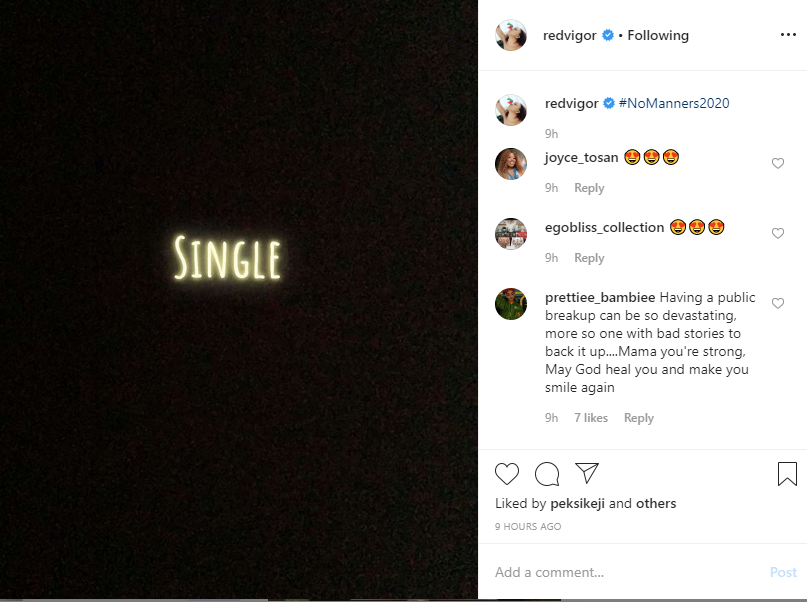Click the Following button in header
Screen dimensions: 807x602
[658, 35]
